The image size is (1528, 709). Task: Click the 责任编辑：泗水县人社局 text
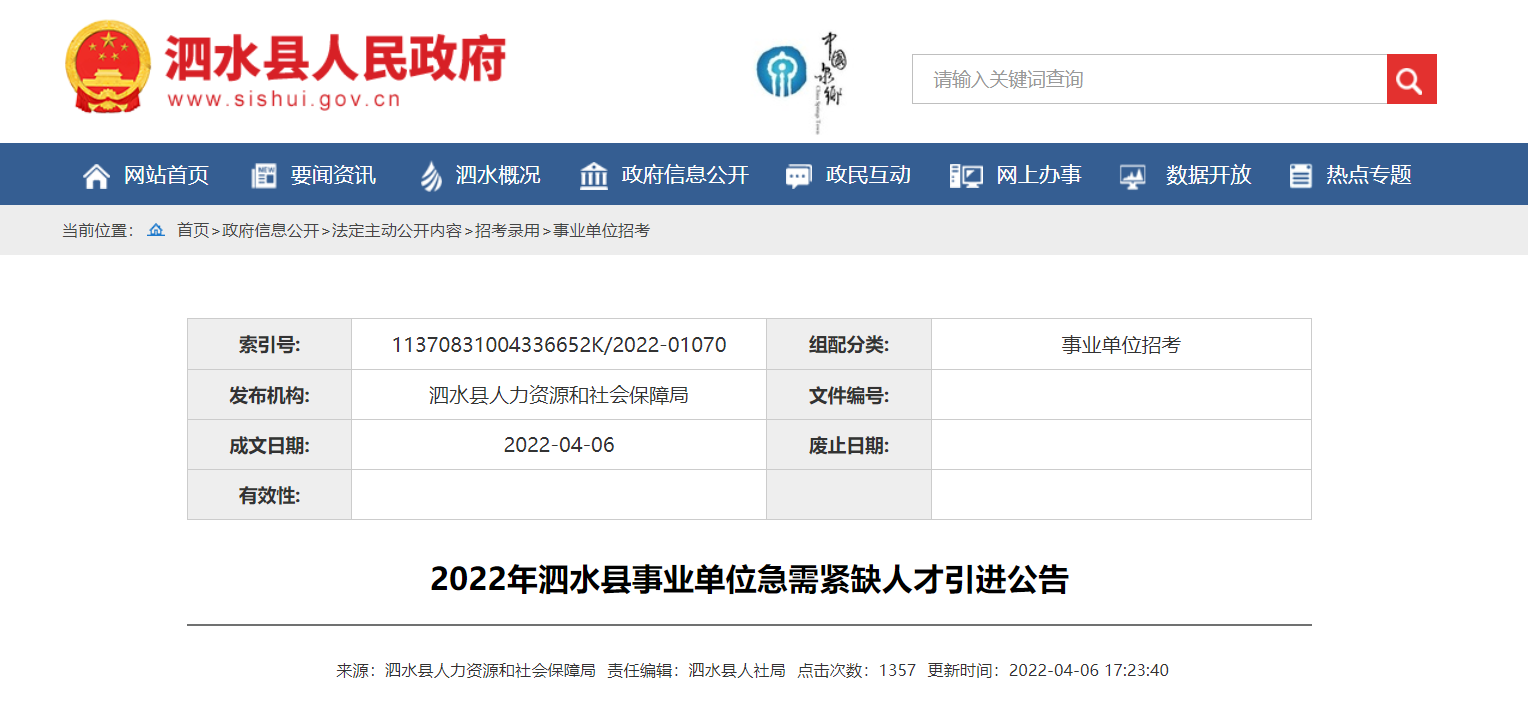(697, 670)
